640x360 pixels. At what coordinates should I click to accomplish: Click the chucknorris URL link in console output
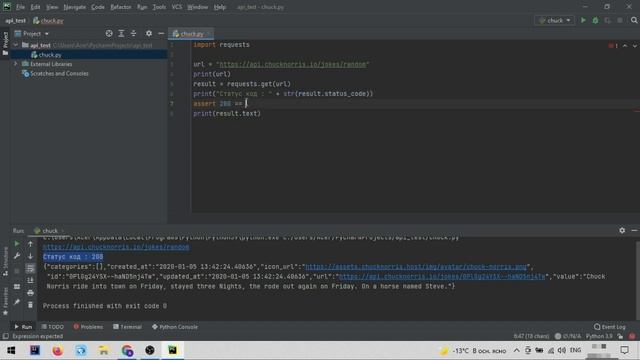click(116, 247)
